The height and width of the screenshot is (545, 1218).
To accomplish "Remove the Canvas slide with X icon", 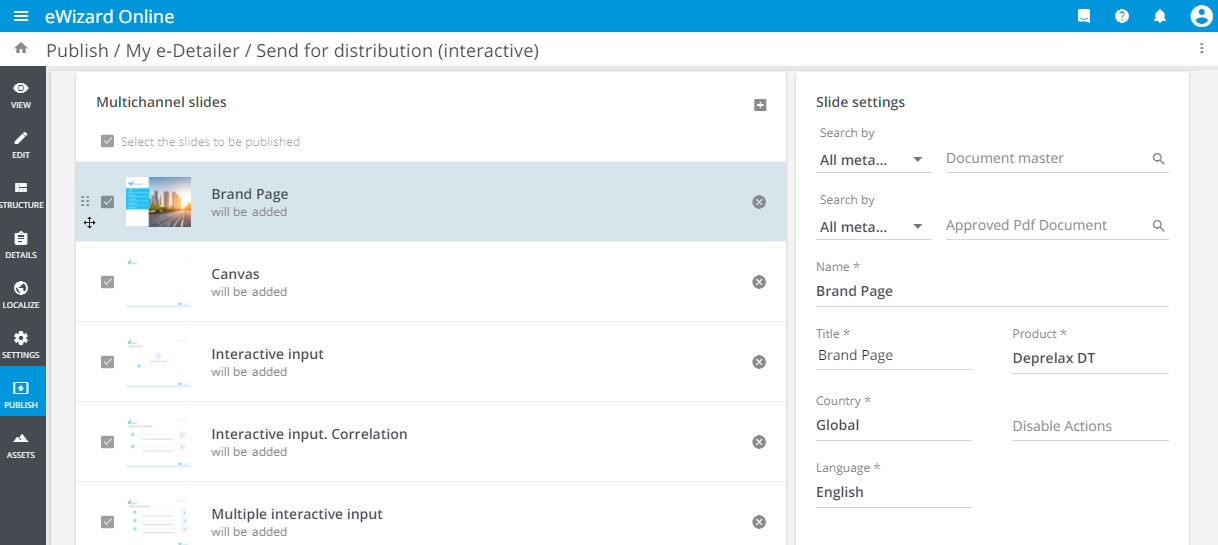I will pyautogui.click(x=759, y=282).
